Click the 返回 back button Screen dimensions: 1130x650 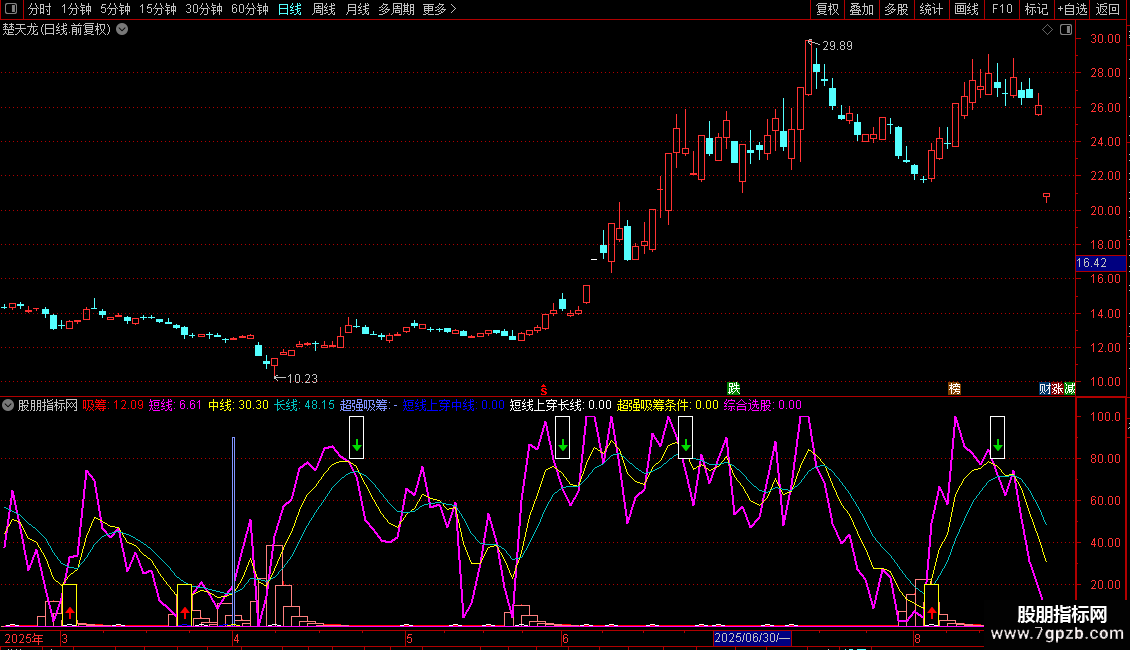pyautogui.click(x=1108, y=9)
